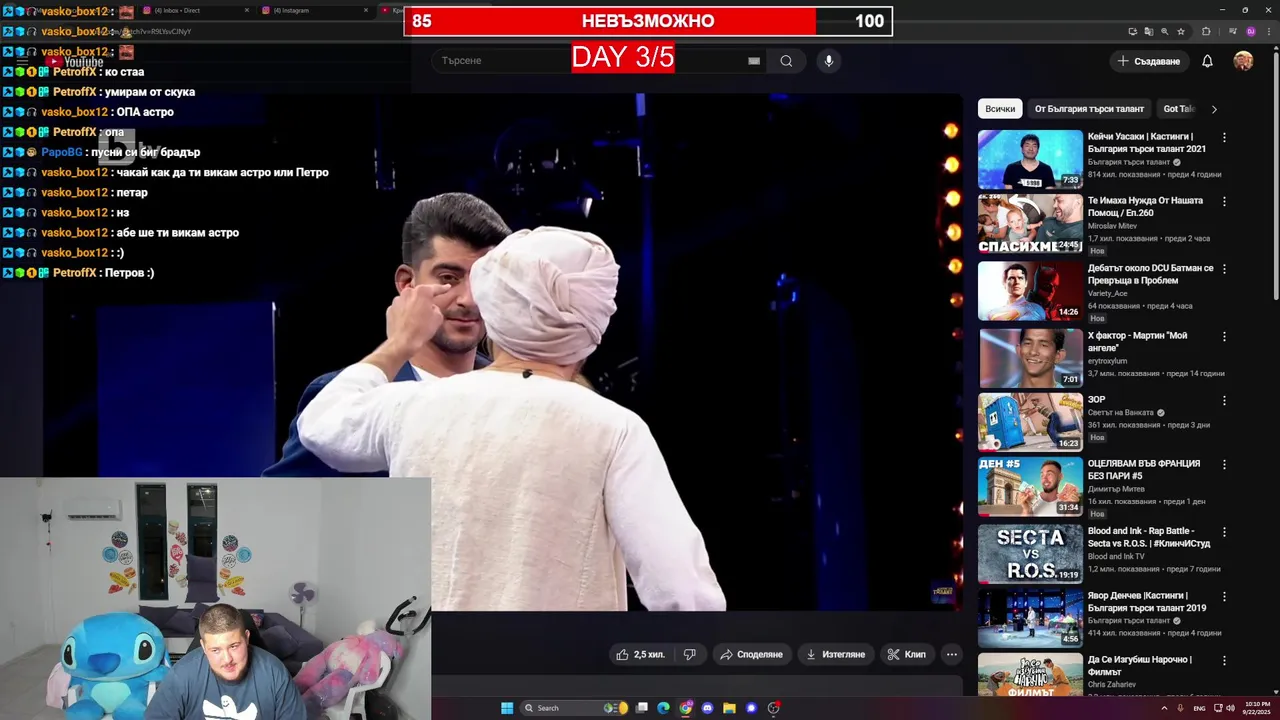This screenshot has height=720, width=1280.
Task: Open File Explorer from the taskbar
Action: coord(729,708)
